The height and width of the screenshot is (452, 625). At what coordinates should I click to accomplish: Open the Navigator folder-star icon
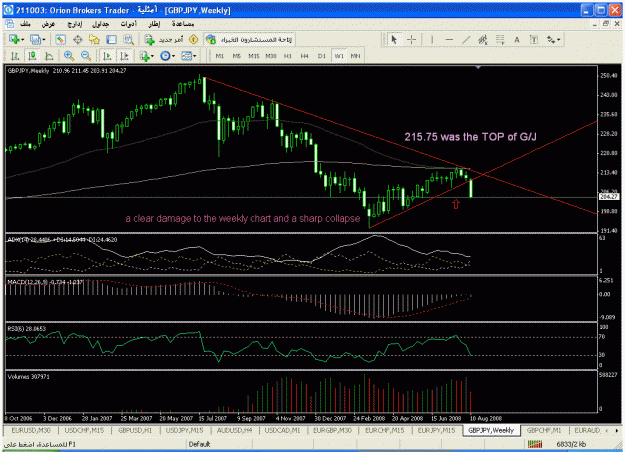pyautogui.click(x=94, y=39)
